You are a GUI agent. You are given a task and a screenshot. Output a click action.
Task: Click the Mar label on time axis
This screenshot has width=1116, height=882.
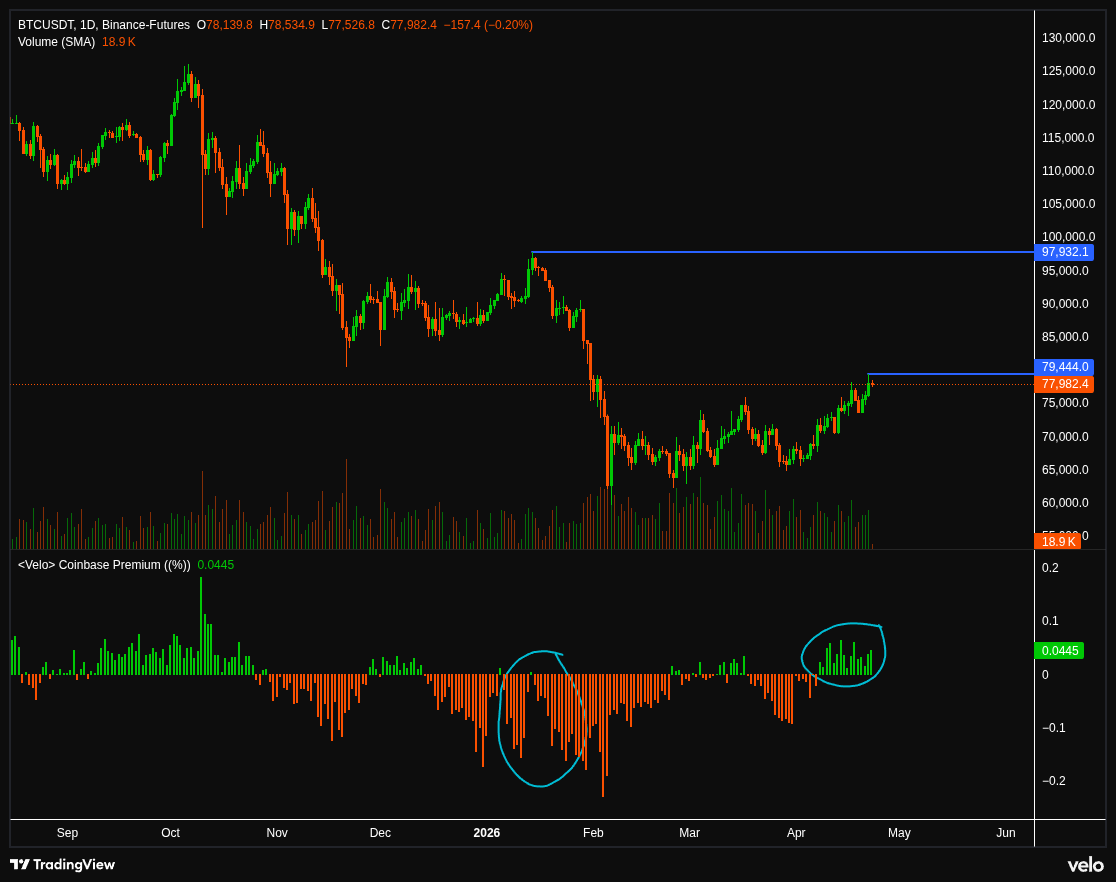click(690, 832)
